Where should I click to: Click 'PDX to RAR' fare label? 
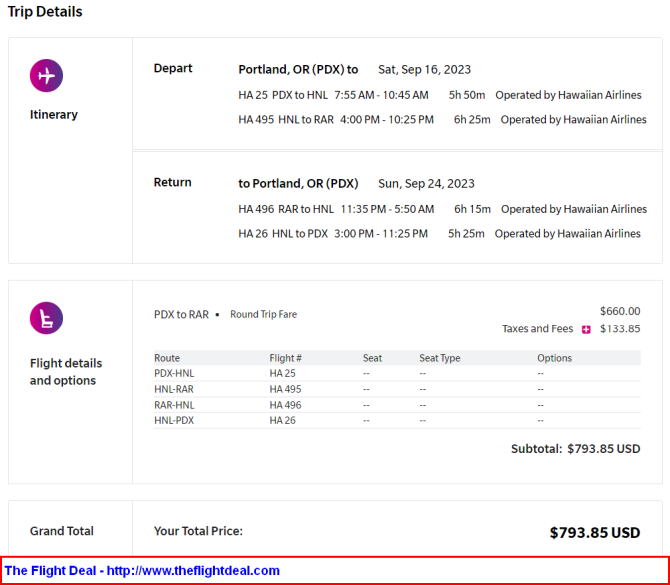pos(181,315)
